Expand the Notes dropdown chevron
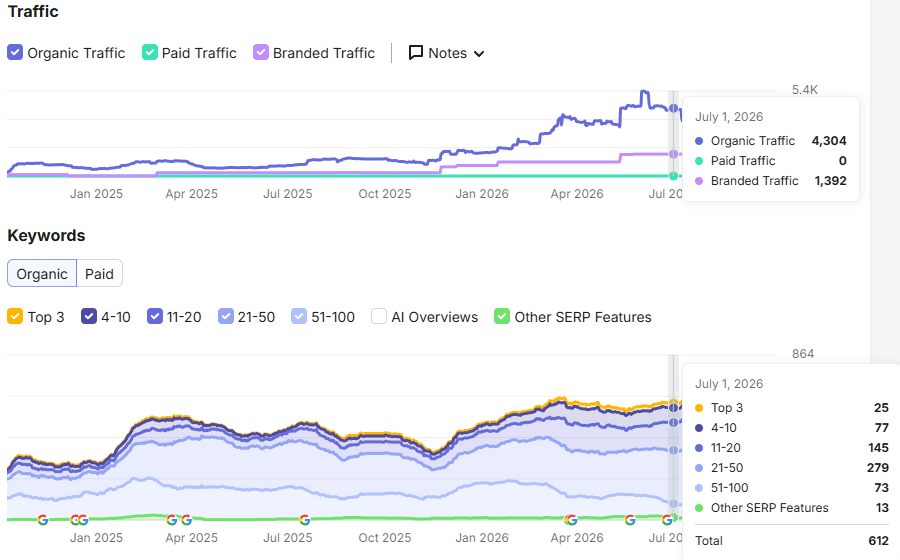The height and width of the screenshot is (560, 900). click(x=479, y=54)
